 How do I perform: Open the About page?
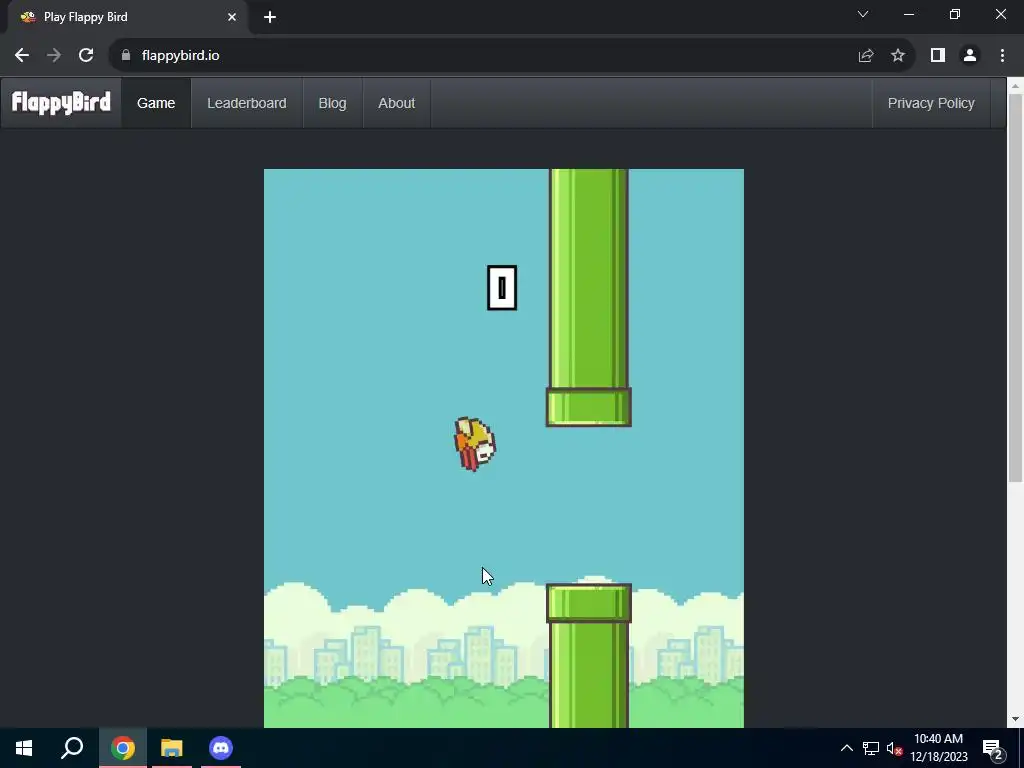(396, 103)
